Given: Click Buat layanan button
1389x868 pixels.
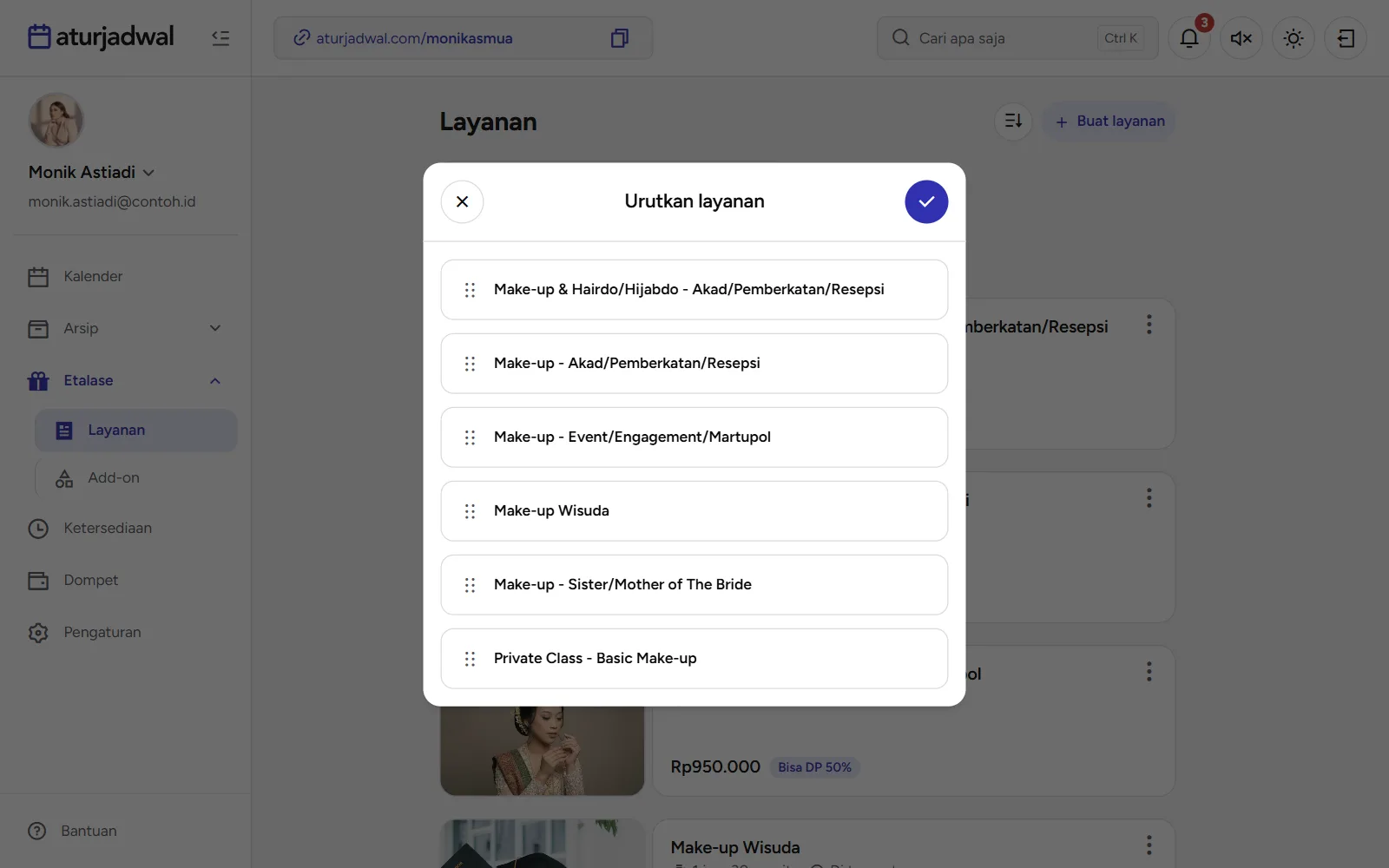Looking at the screenshot, I should pyautogui.click(x=1109, y=122).
